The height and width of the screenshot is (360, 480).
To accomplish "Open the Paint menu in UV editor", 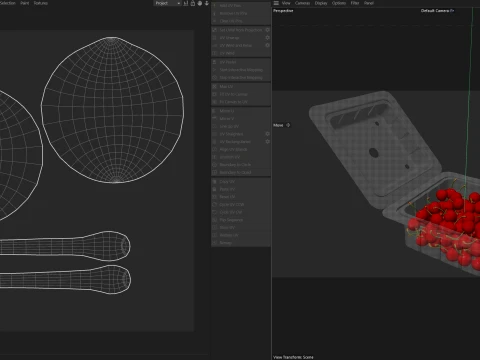I will (25, 3).
